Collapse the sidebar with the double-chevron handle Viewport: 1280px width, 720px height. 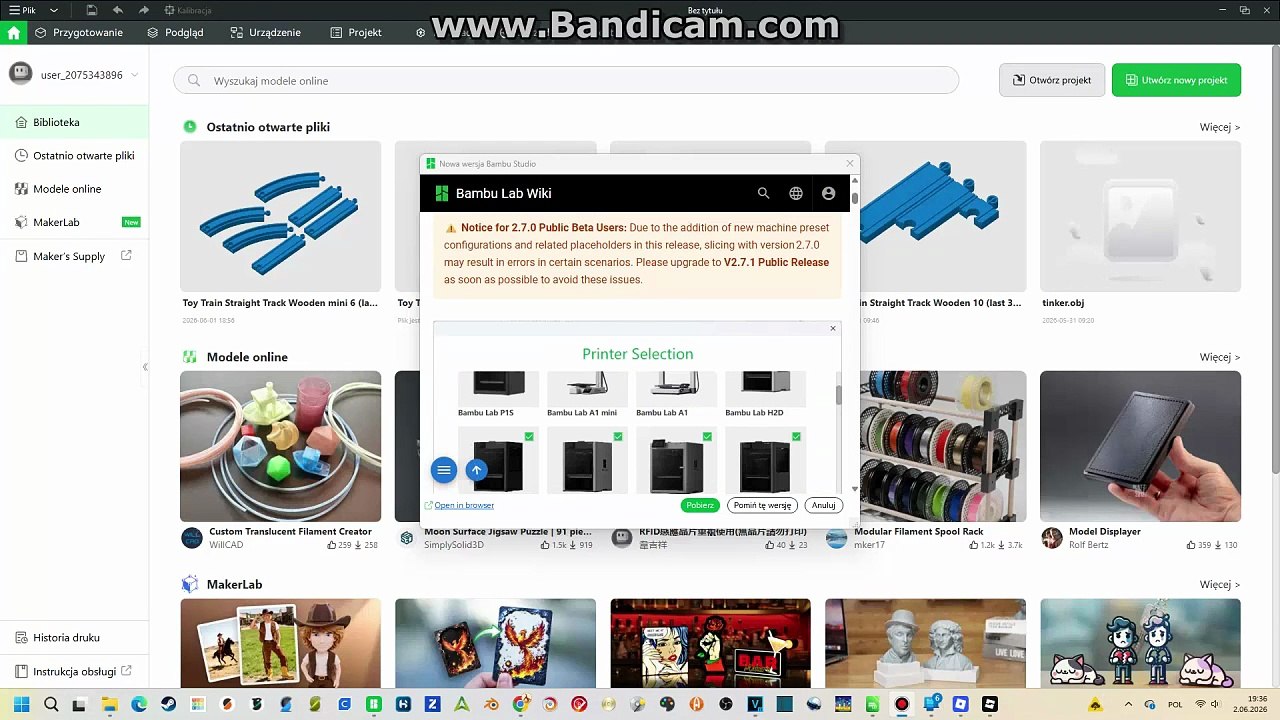point(145,367)
